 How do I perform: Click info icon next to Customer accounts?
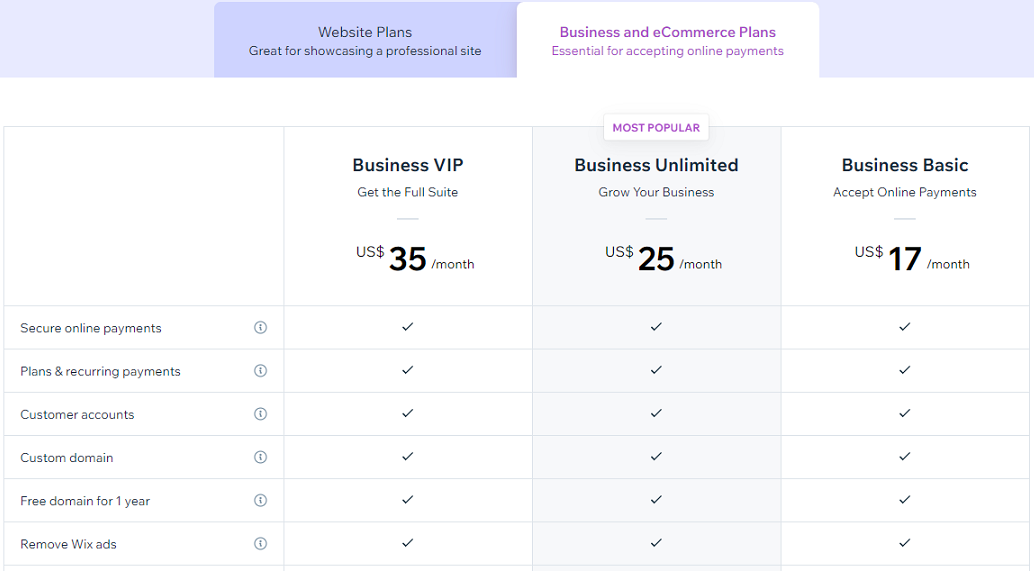point(260,413)
